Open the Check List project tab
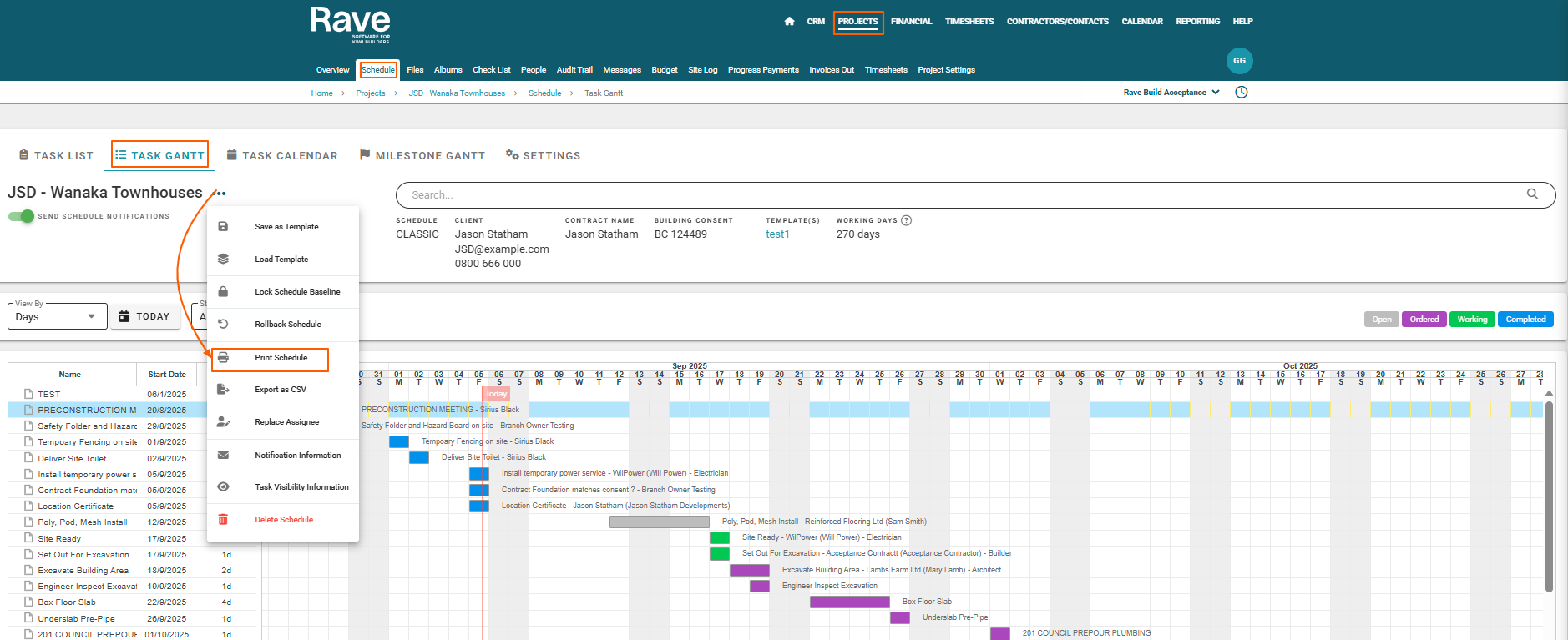This screenshot has width=1568, height=640. (491, 70)
